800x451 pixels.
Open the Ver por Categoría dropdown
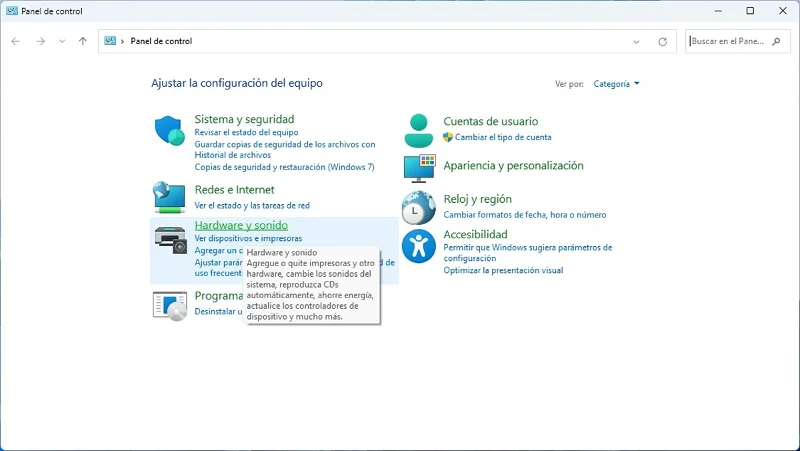[616, 84]
